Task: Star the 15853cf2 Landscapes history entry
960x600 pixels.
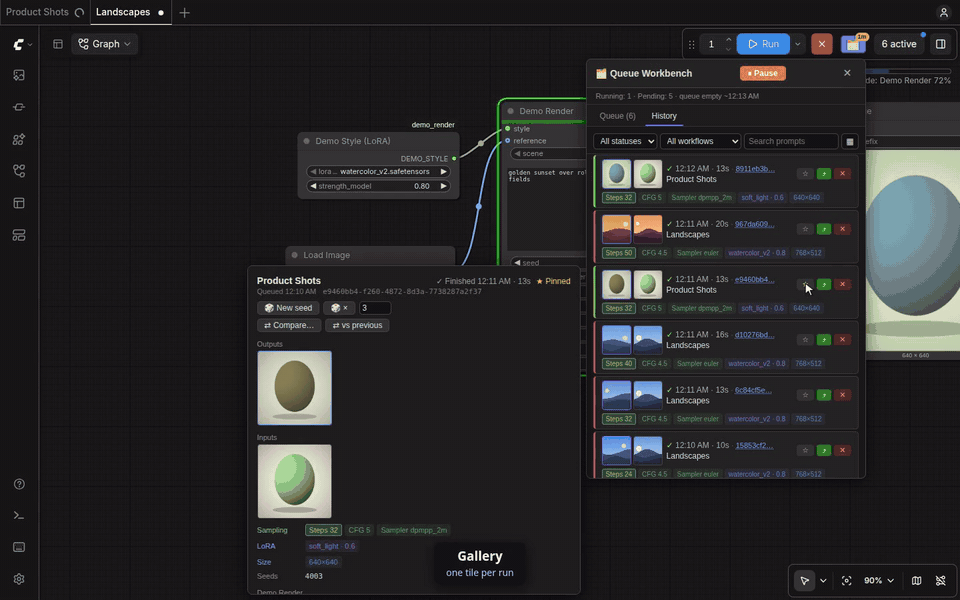Action: (x=805, y=450)
